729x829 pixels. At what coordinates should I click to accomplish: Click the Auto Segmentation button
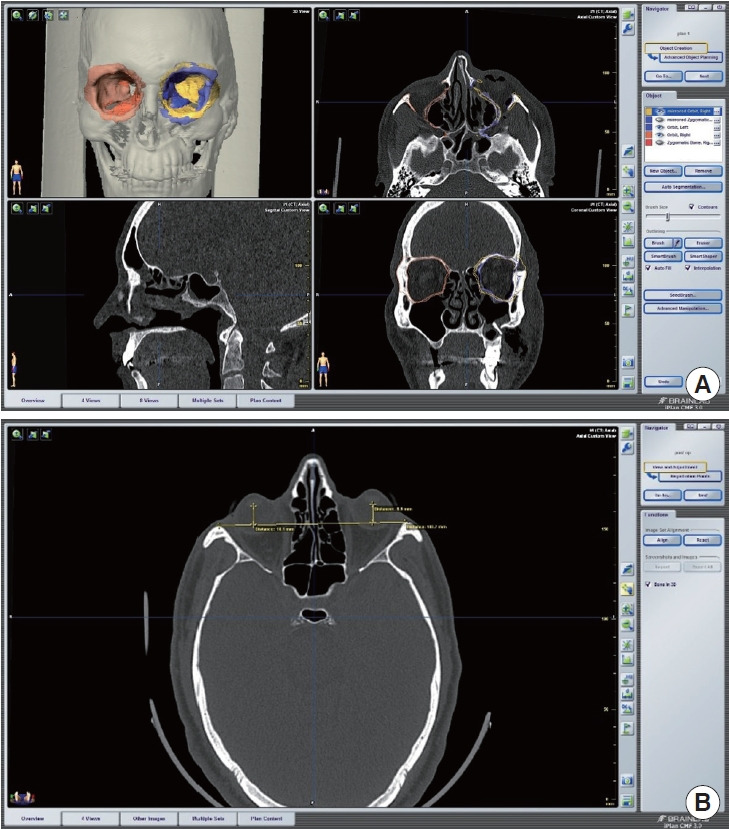[x=683, y=186]
